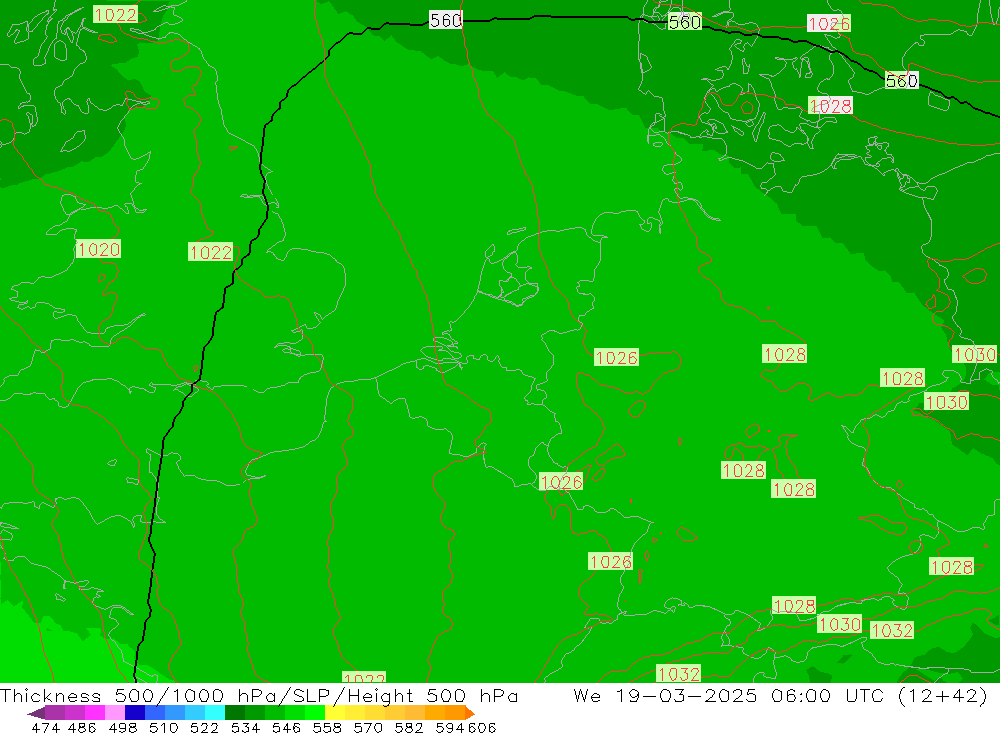Click the pale pink swatch in the legend
Viewport: 1000px width, 733px height.
(115, 713)
